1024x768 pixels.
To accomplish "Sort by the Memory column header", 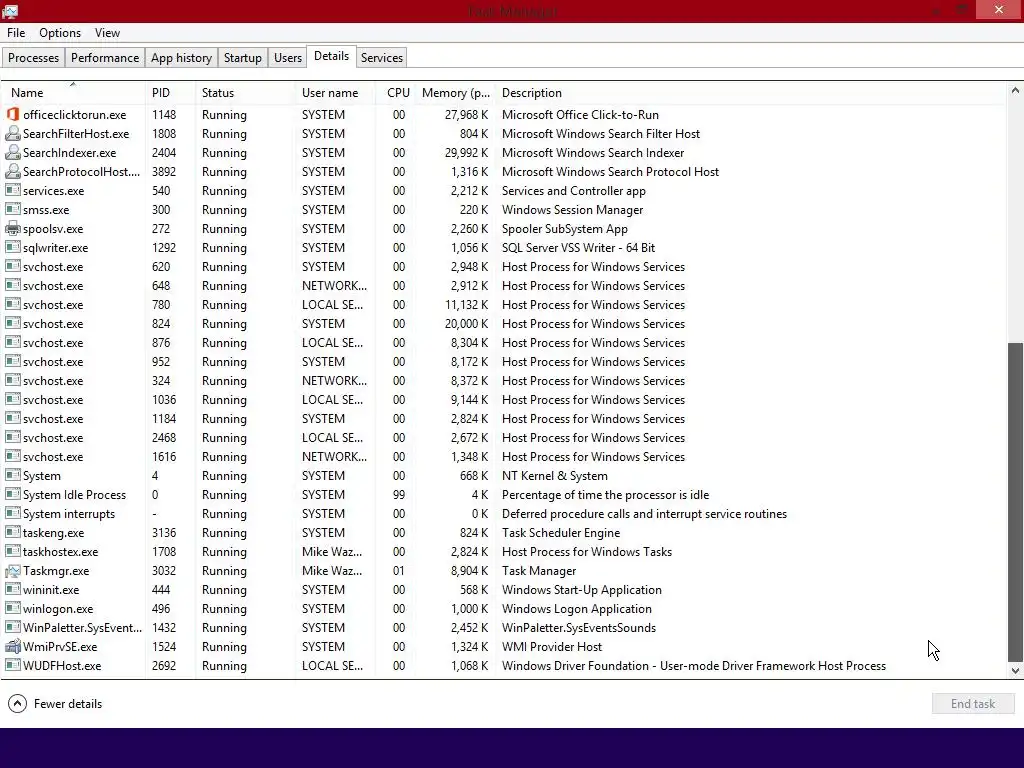I will click(x=455, y=93).
